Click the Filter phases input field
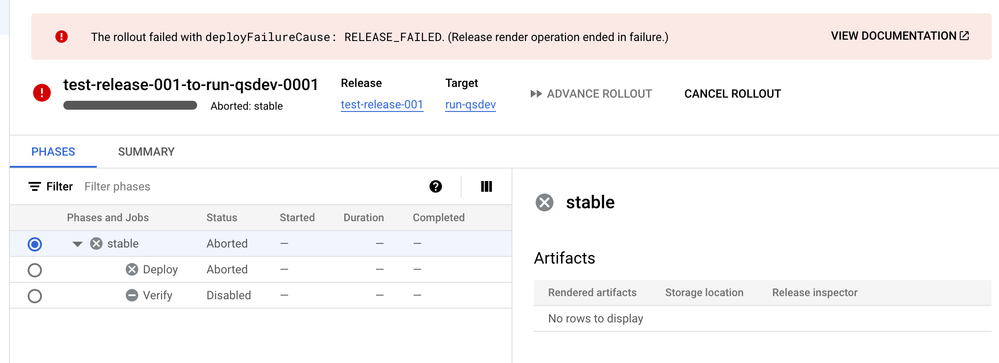999x363 pixels. (x=248, y=187)
